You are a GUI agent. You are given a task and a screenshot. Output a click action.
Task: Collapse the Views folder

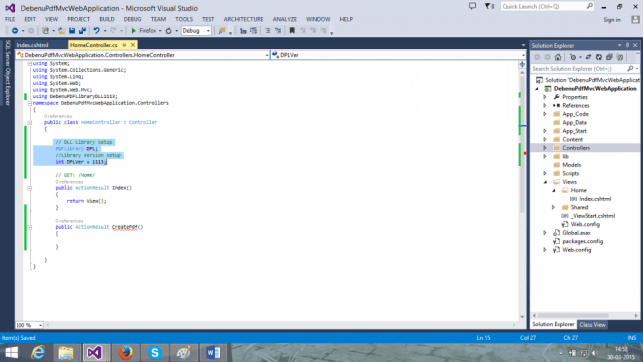point(545,182)
